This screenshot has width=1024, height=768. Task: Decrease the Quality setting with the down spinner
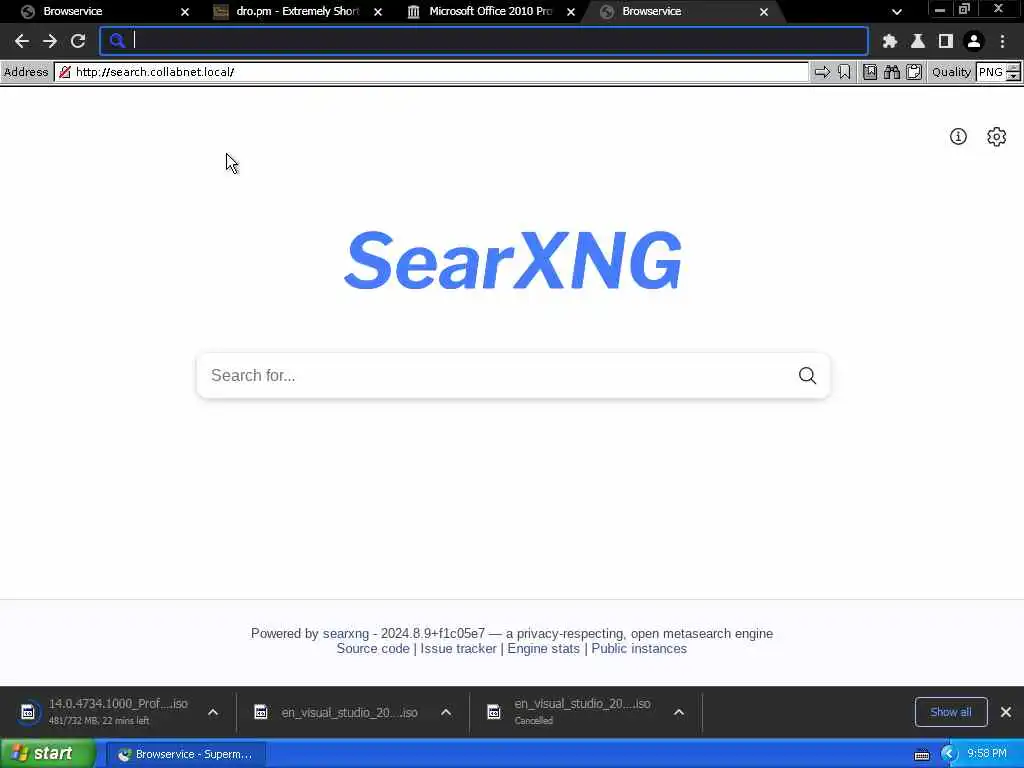click(x=1013, y=76)
